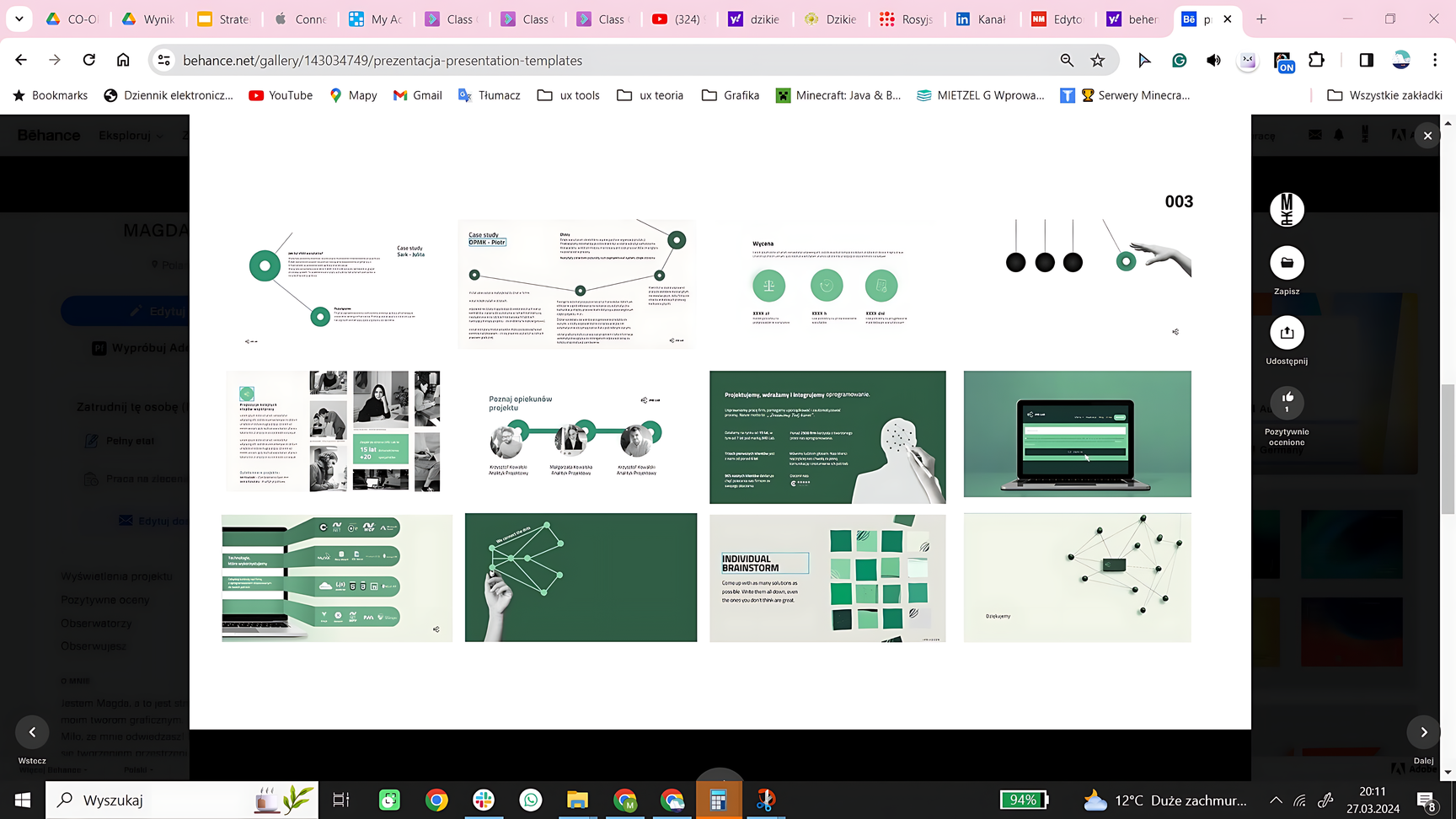Open File Explorer from the taskbar

tap(577, 800)
